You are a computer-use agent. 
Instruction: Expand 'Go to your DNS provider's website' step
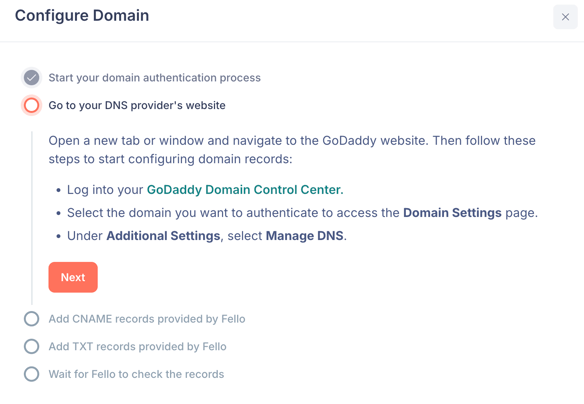pos(137,105)
